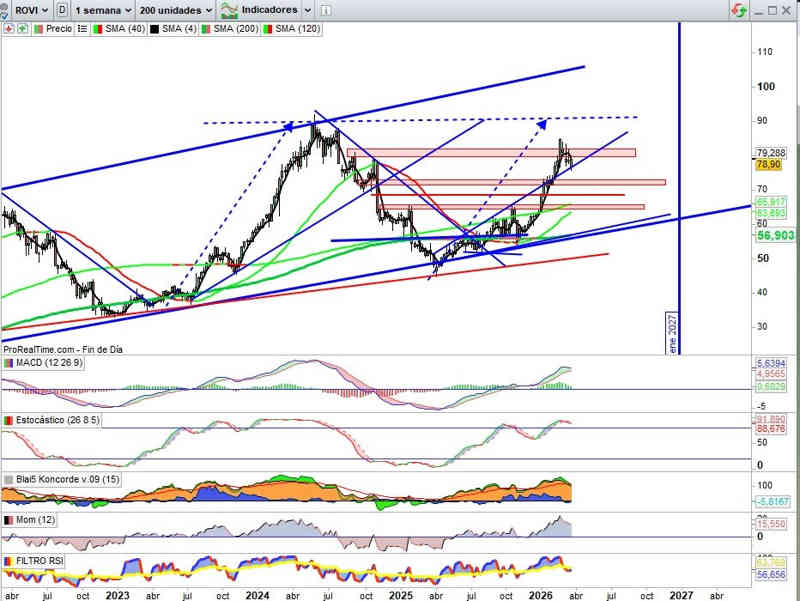Click the arrow next to Indicadores
The height and width of the screenshot is (601, 800).
pyautogui.click(x=308, y=10)
